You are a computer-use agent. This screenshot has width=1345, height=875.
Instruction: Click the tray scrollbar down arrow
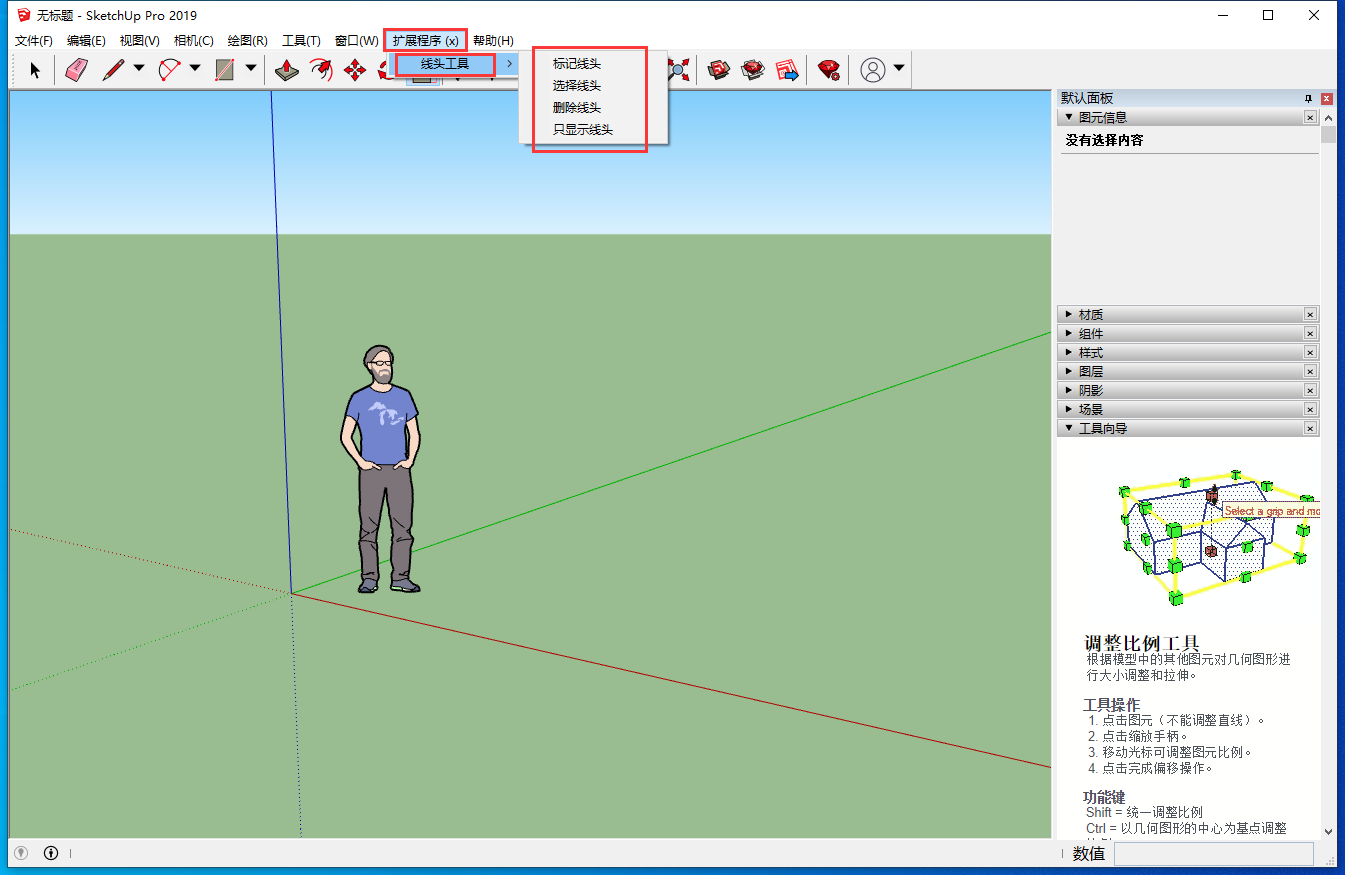pos(1328,831)
